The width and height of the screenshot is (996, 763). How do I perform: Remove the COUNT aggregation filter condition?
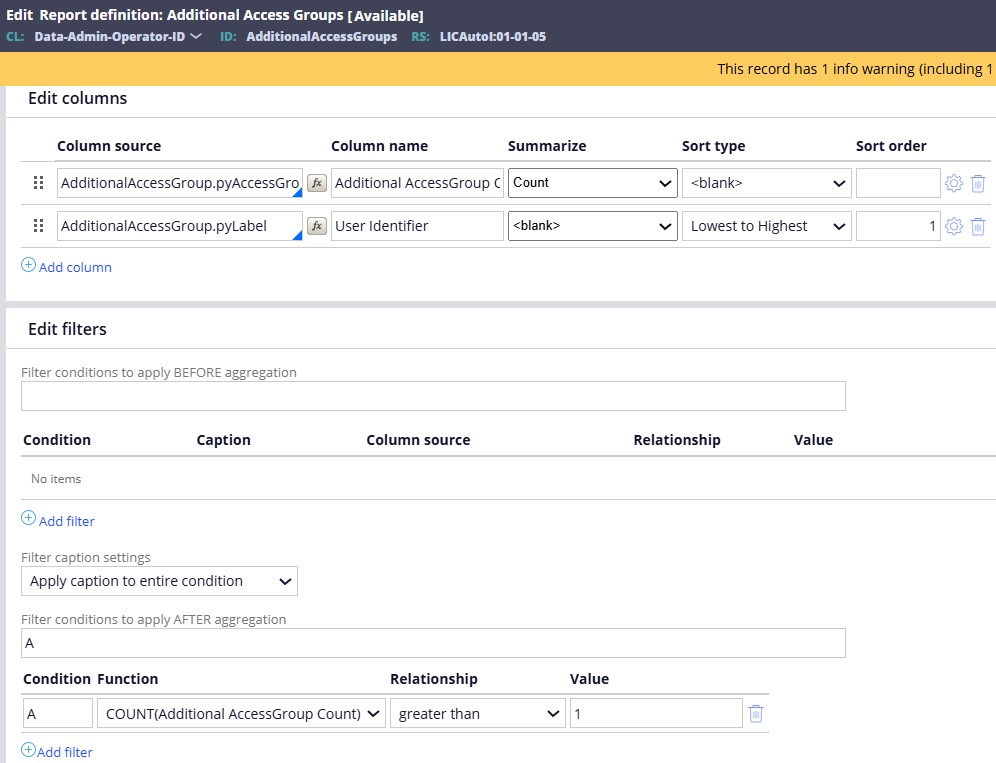coord(755,713)
